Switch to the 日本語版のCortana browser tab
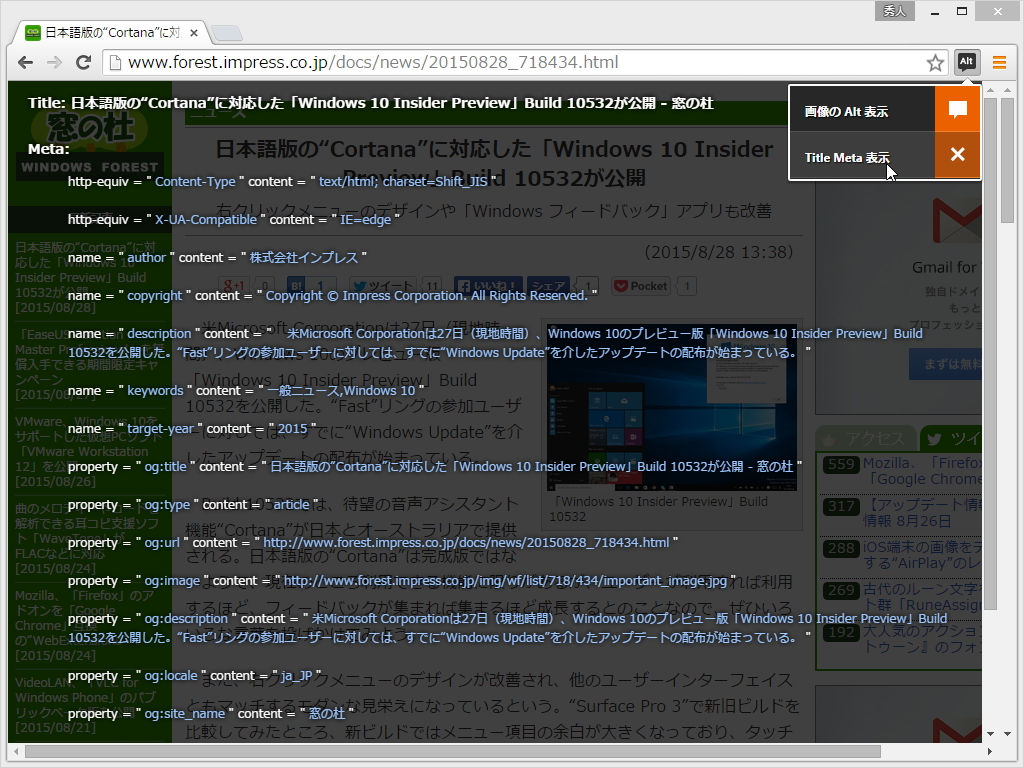This screenshot has width=1024, height=768. pyautogui.click(x=111, y=33)
